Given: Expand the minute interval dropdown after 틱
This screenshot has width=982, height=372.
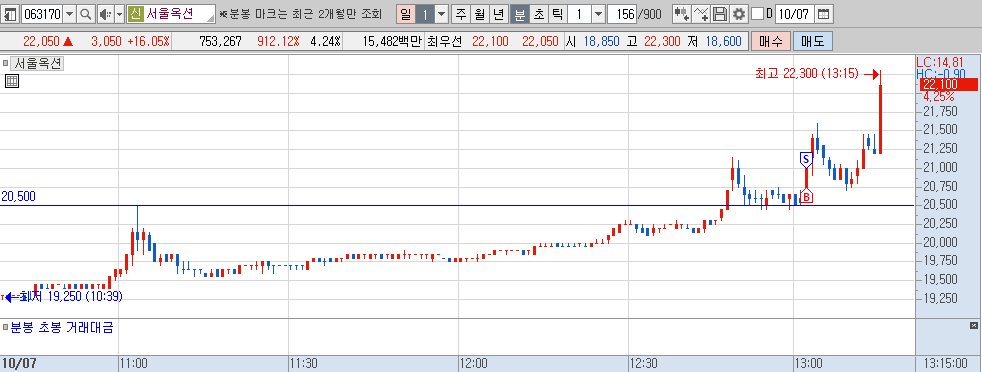Looking at the screenshot, I should tap(599, 14).
